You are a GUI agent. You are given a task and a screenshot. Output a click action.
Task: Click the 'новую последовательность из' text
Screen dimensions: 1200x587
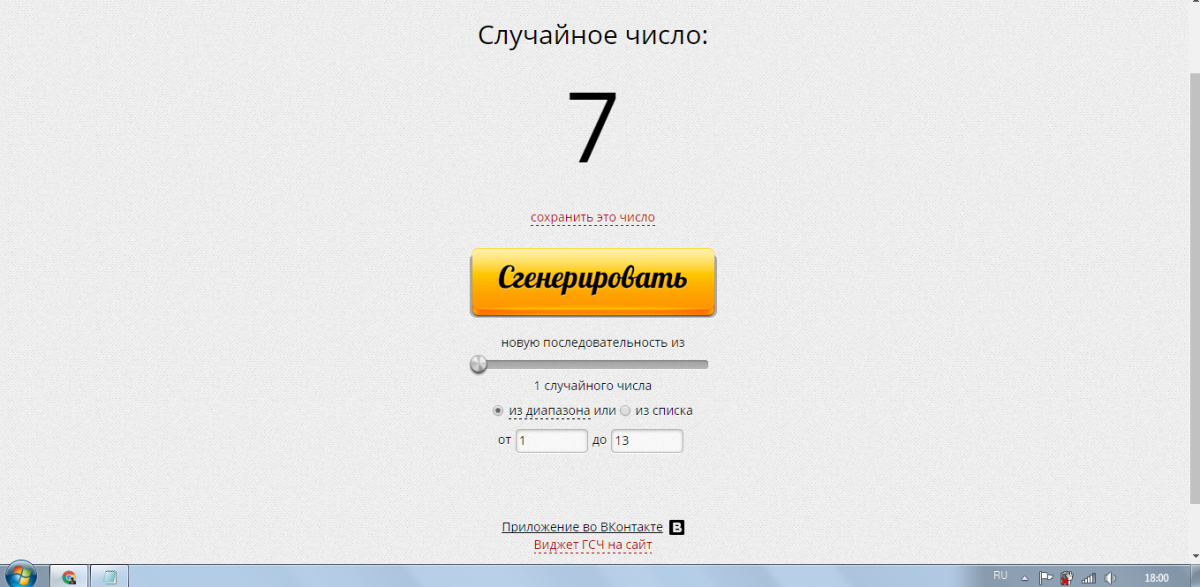[593, 342]
